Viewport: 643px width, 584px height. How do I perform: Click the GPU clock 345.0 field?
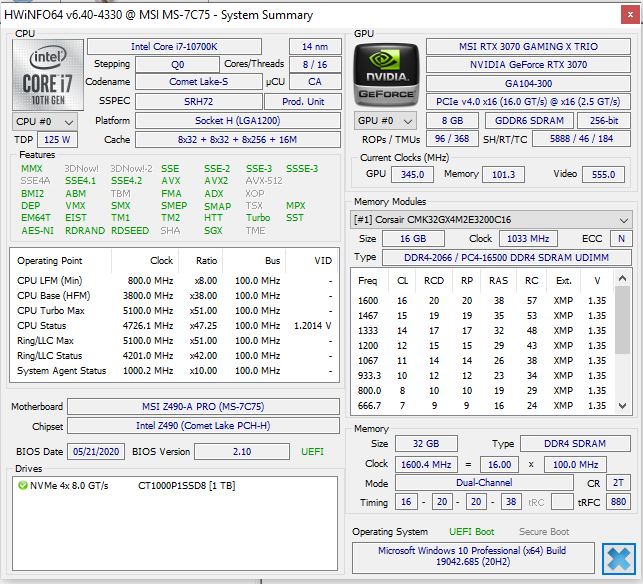point(413,175)
